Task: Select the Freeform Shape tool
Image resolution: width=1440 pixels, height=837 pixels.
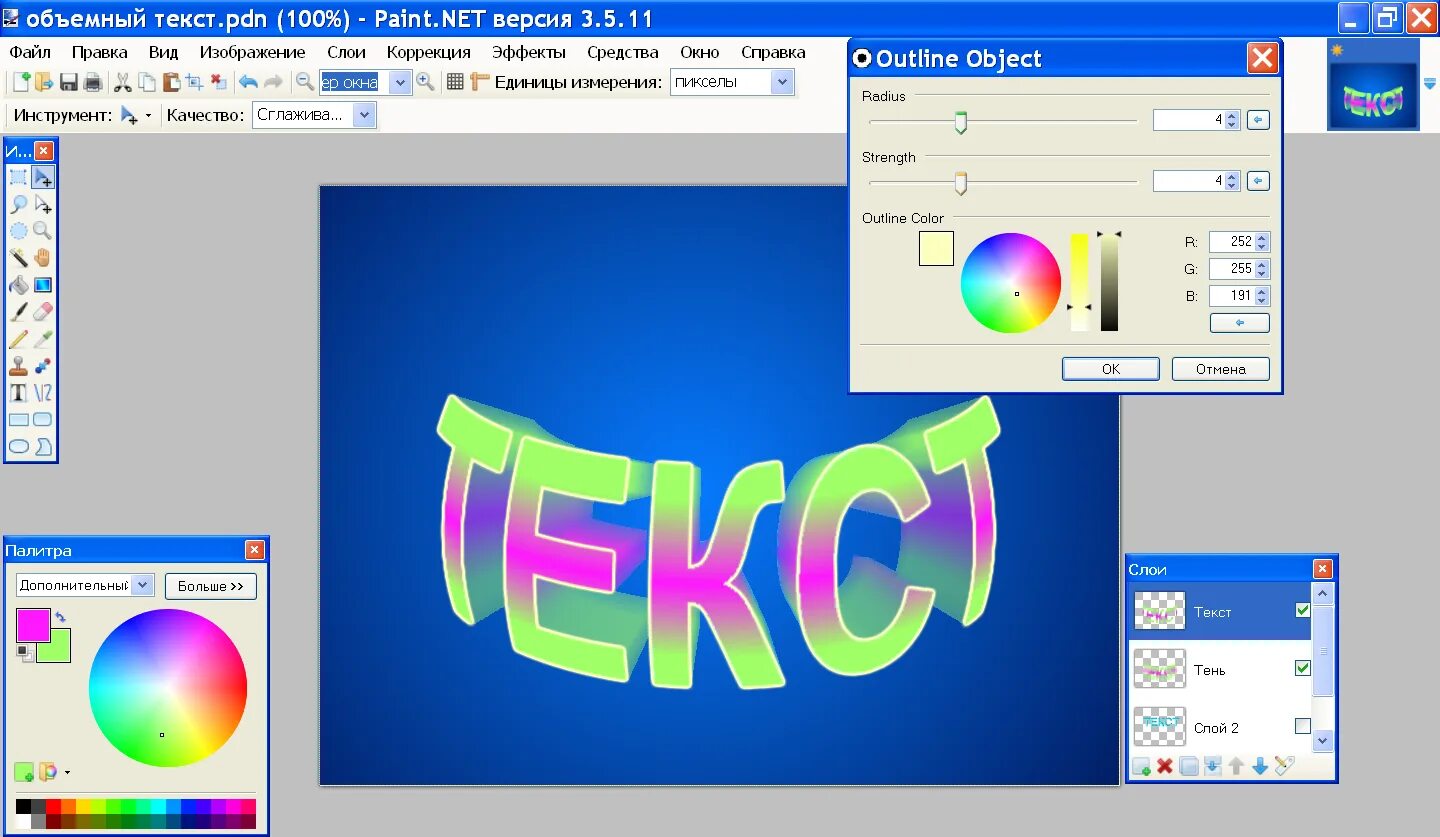Action: [x=43, y=447]
